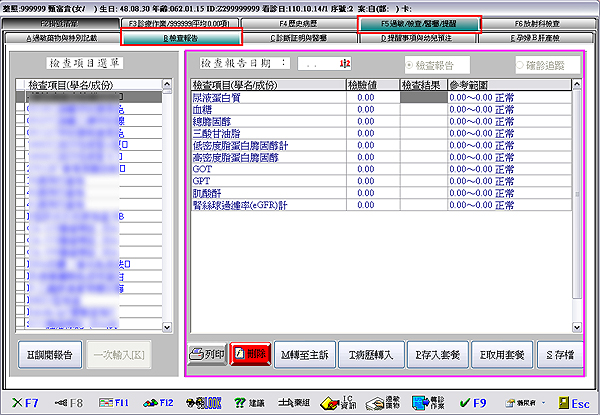The width and height of the screenshot is (600, 415).
Task: Click the 檢驗值 cell for 血糖 row
Action: click(370, 109)
